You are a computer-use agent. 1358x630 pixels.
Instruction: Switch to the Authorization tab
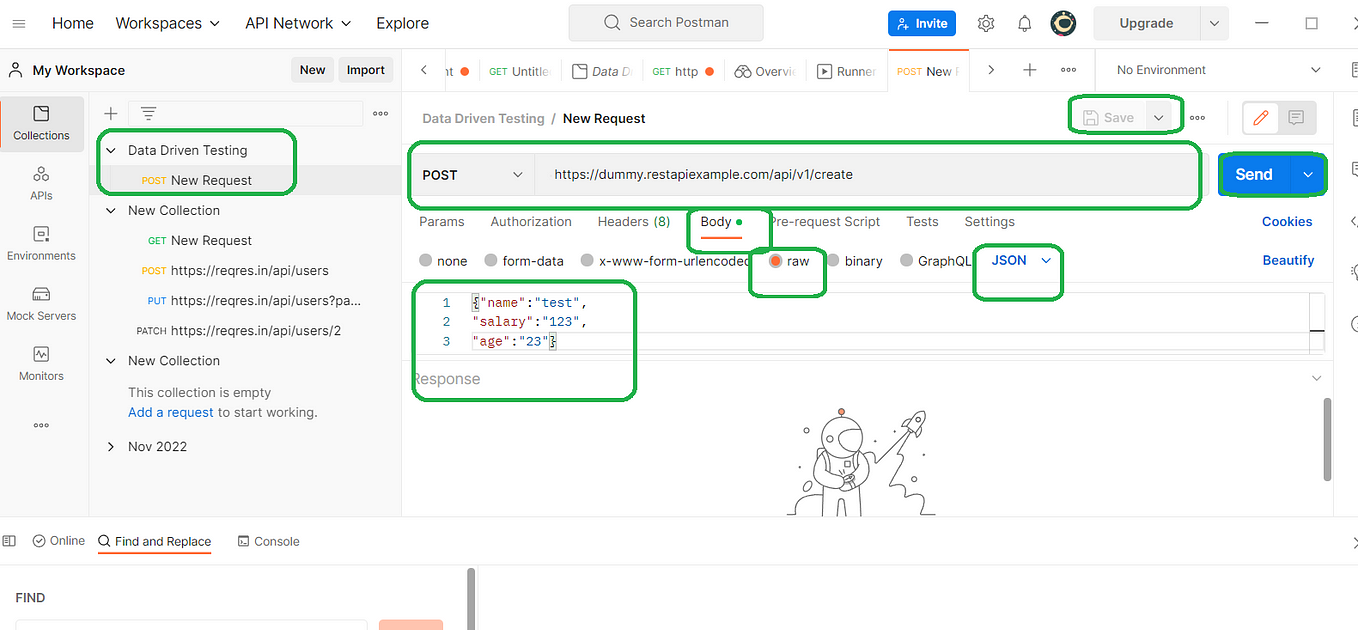pyautogui.click(x=531, y=222)
